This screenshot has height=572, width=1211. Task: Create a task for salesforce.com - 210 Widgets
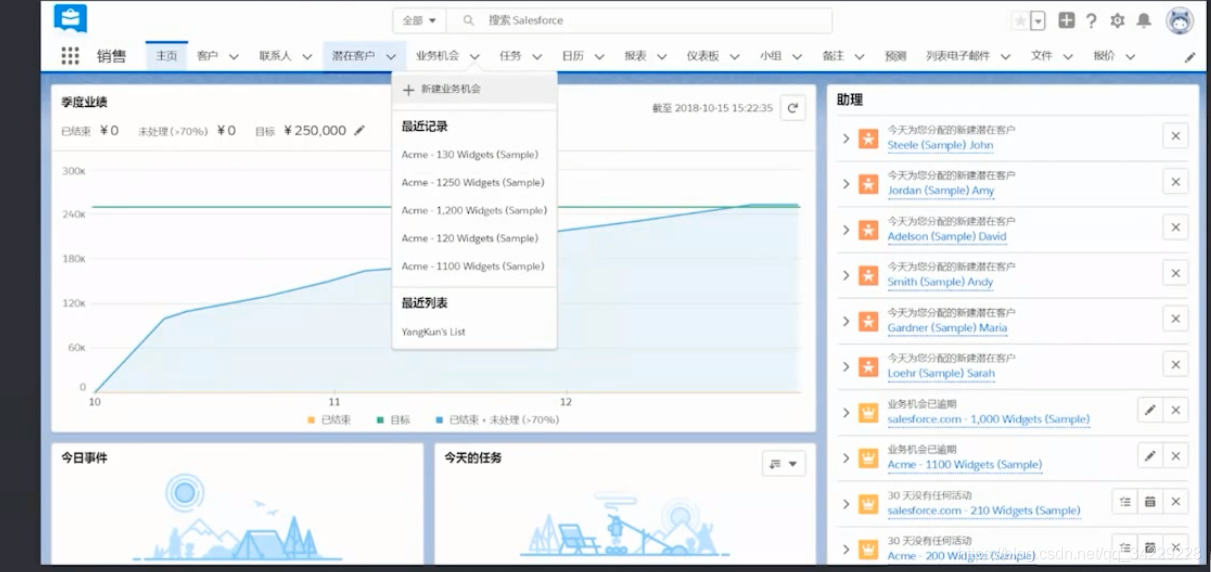(1125, 501)
